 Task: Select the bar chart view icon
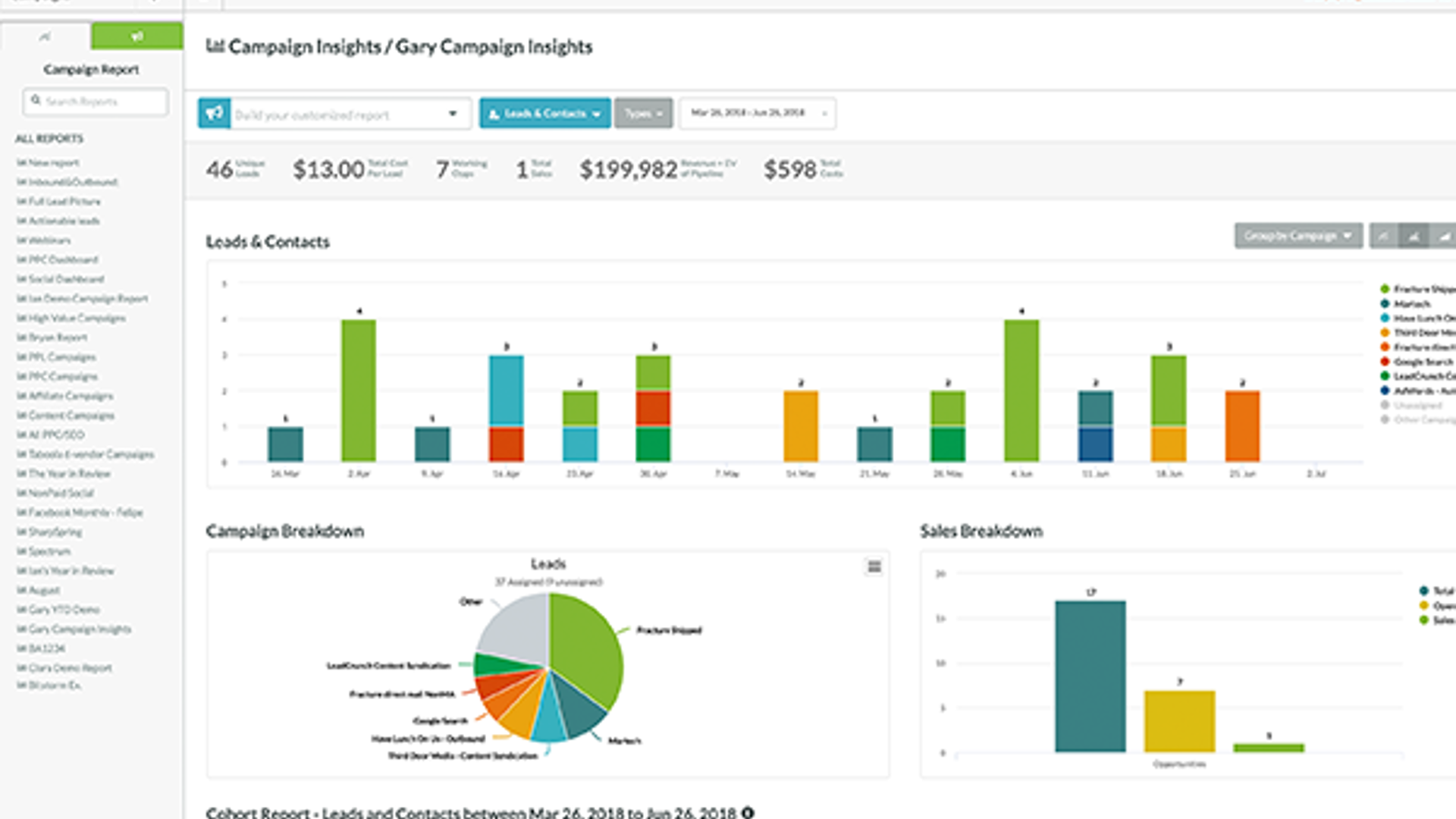[x=1414, y=237]
